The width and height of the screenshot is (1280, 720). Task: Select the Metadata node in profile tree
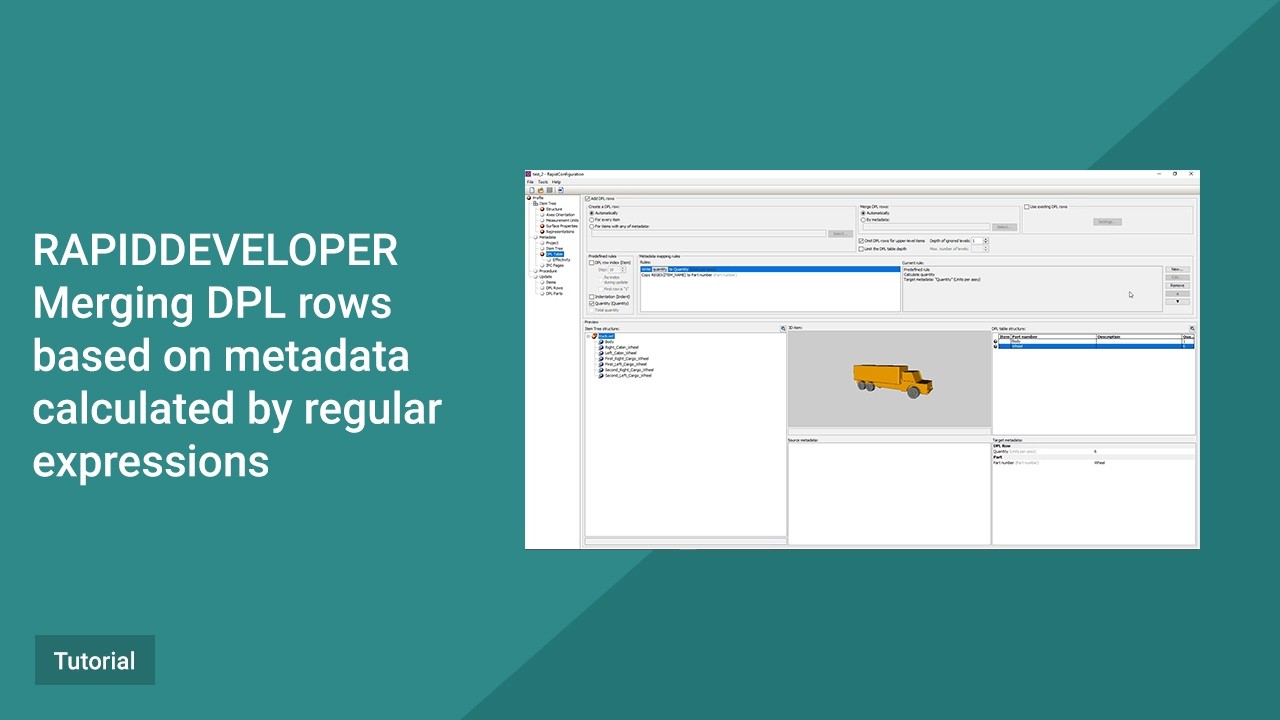[548, 237]
